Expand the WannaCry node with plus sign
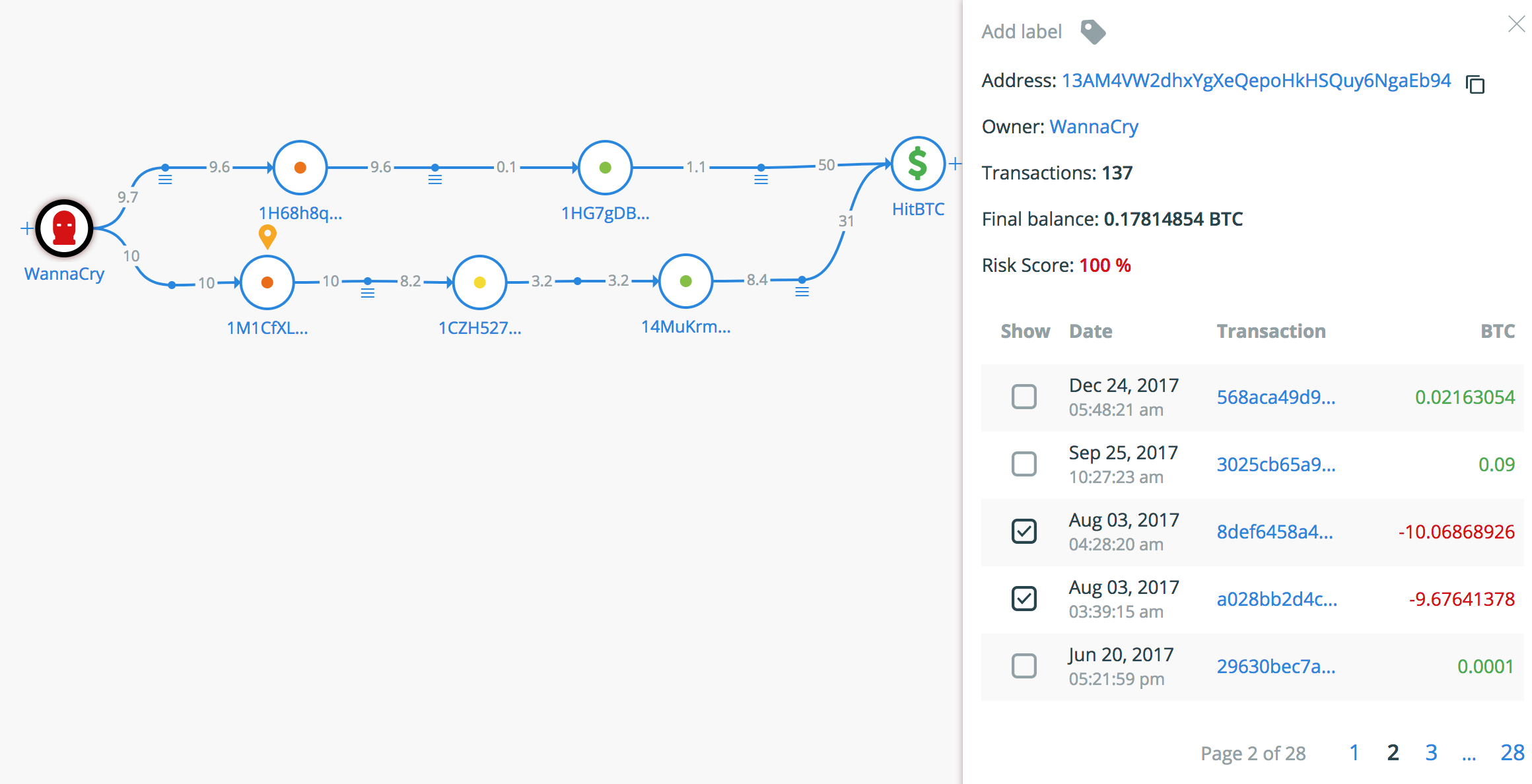This screenshot has width=1532, height=784. pos(26,228)
